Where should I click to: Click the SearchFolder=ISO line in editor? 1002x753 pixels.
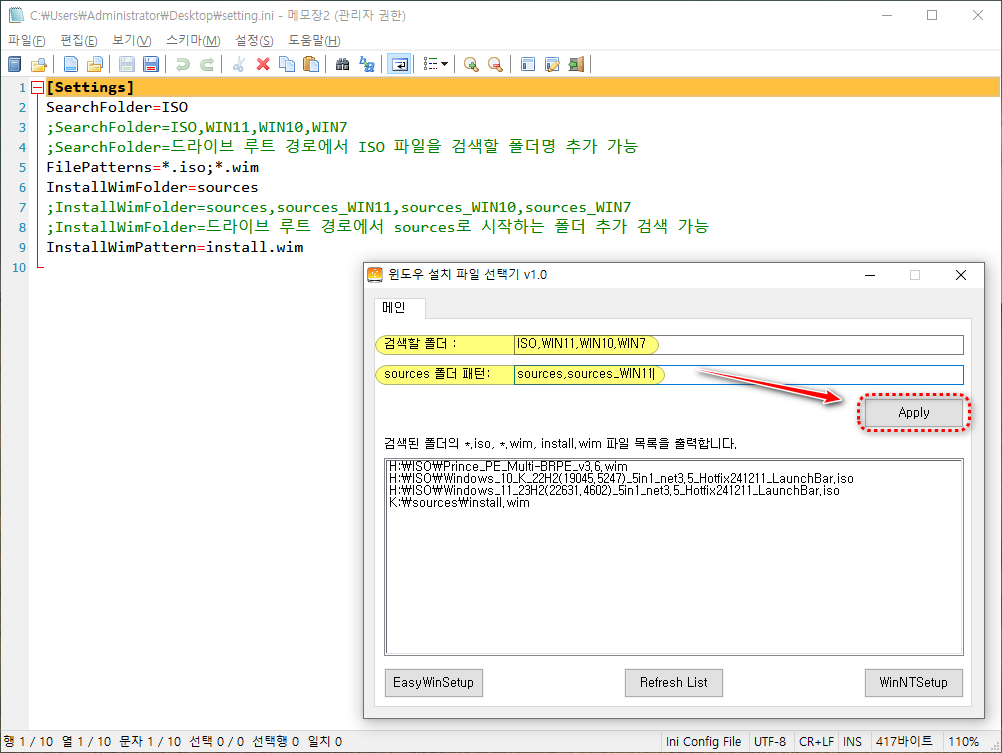[x=117, y=107]
